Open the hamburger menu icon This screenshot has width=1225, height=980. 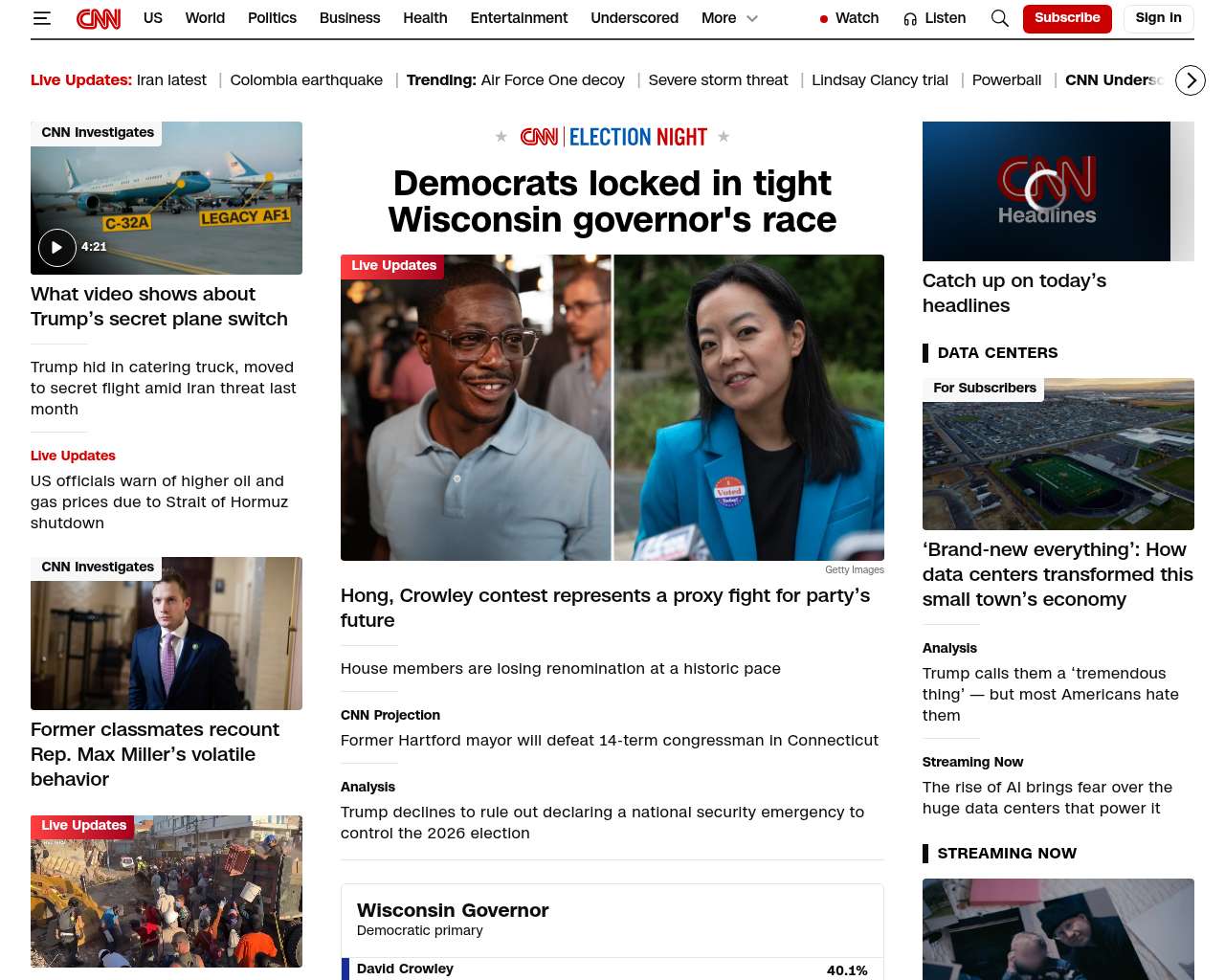(42, 18)
